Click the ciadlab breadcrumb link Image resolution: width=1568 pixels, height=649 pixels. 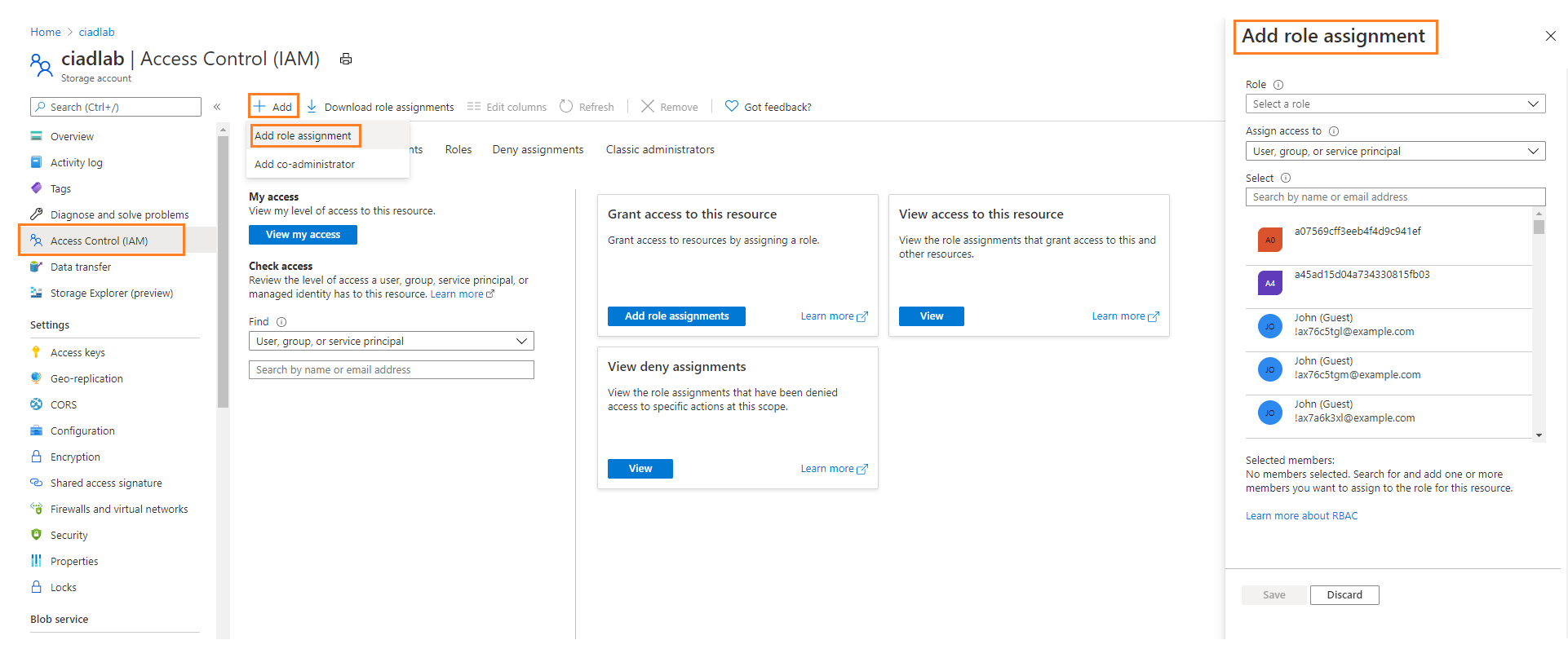click(x=96, y=33)
